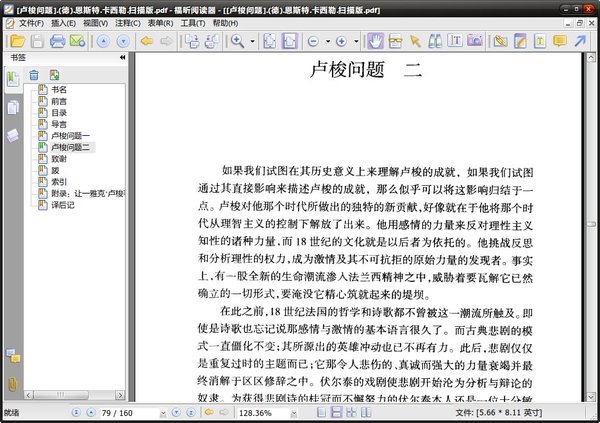Open the Layers panel icon in sidebar
This screenshot has height=423, width=600.
tap(13, 135)
